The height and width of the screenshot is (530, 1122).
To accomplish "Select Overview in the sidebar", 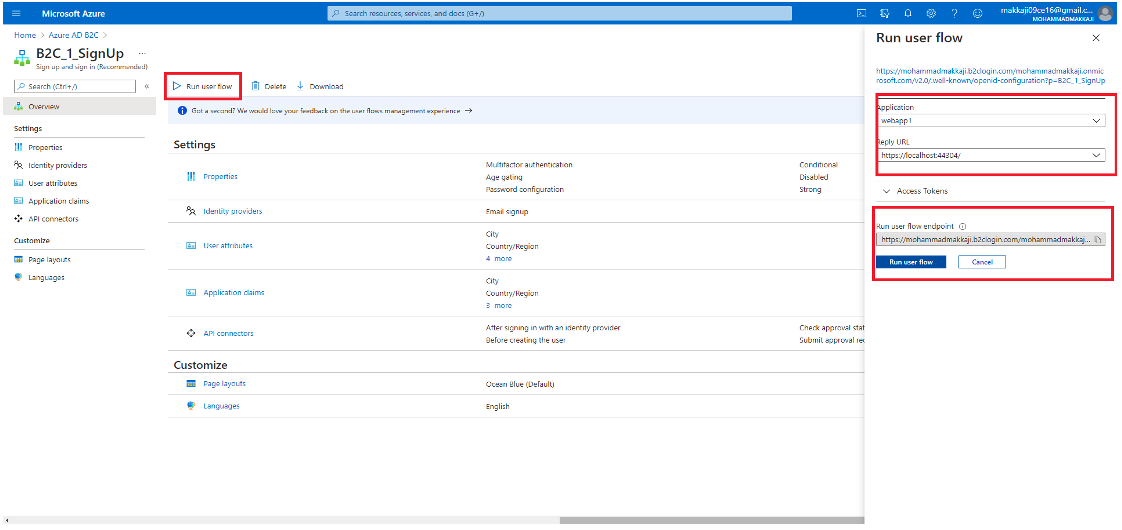I will (x=78, y=107).
